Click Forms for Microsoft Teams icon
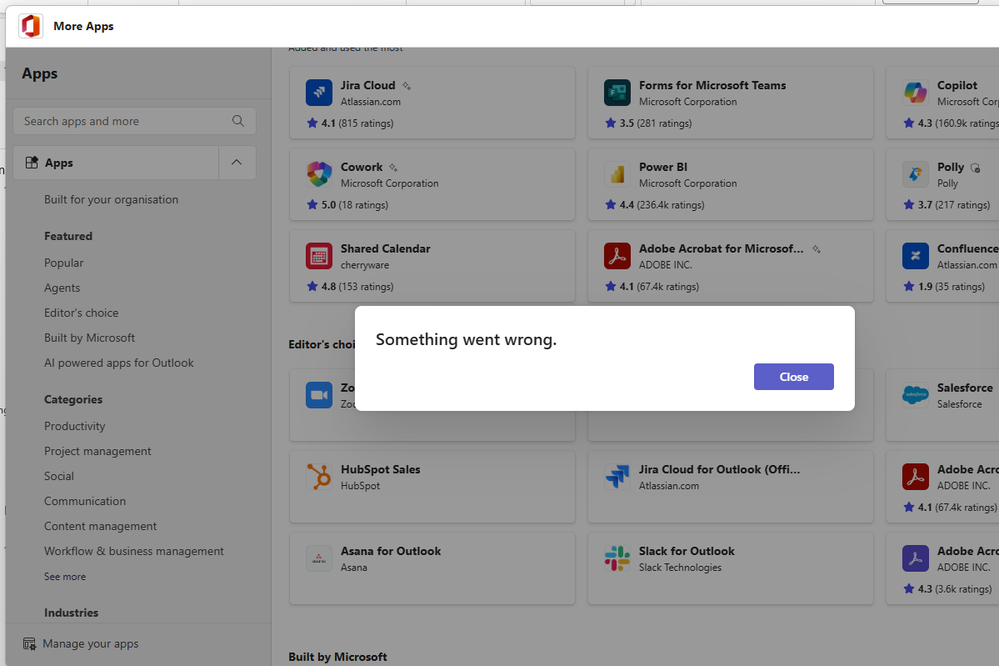Screen dimensions: 999x666 click(617, 92)
